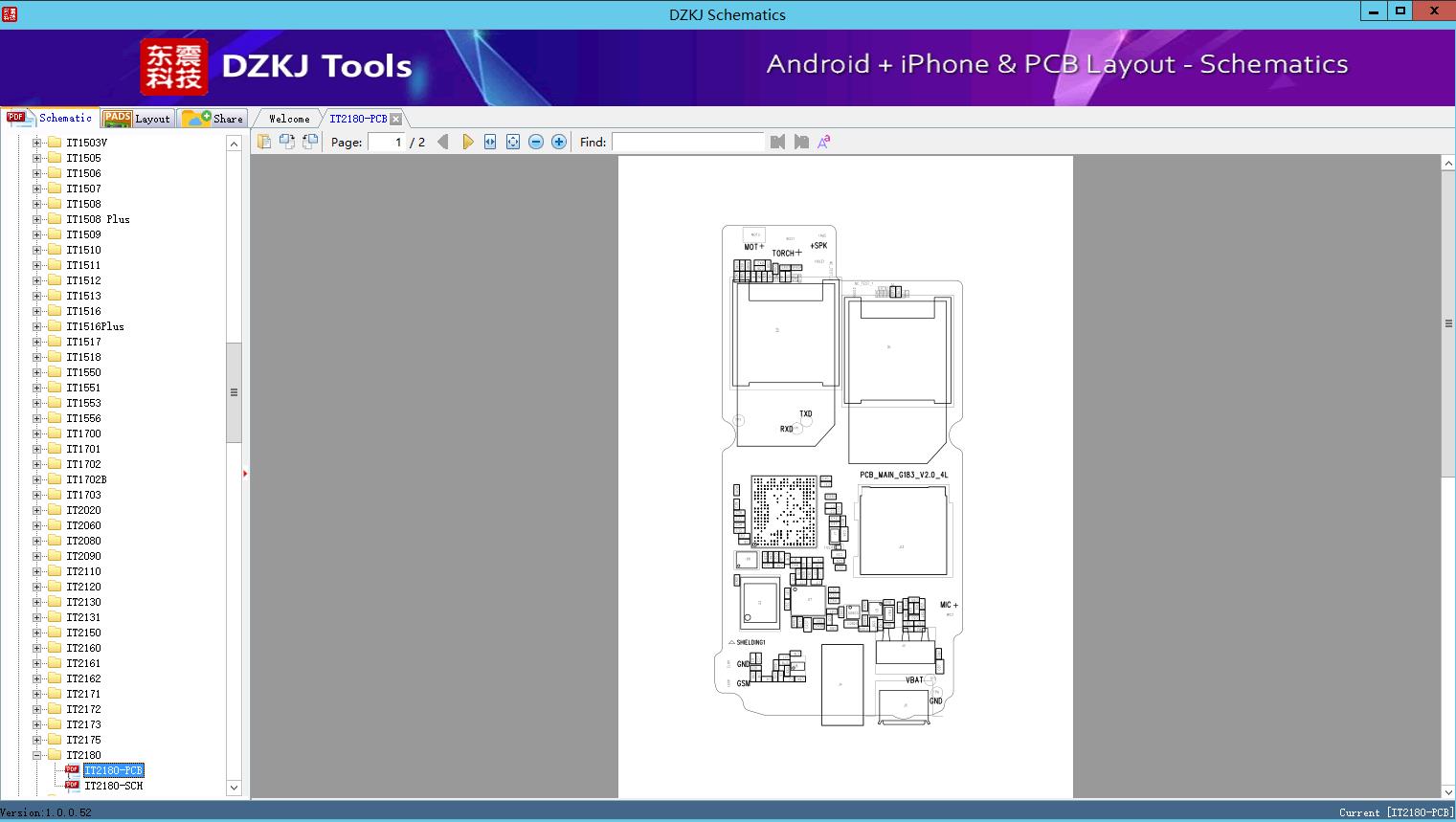Expand the IT2175 folder

tap(37, 740)
